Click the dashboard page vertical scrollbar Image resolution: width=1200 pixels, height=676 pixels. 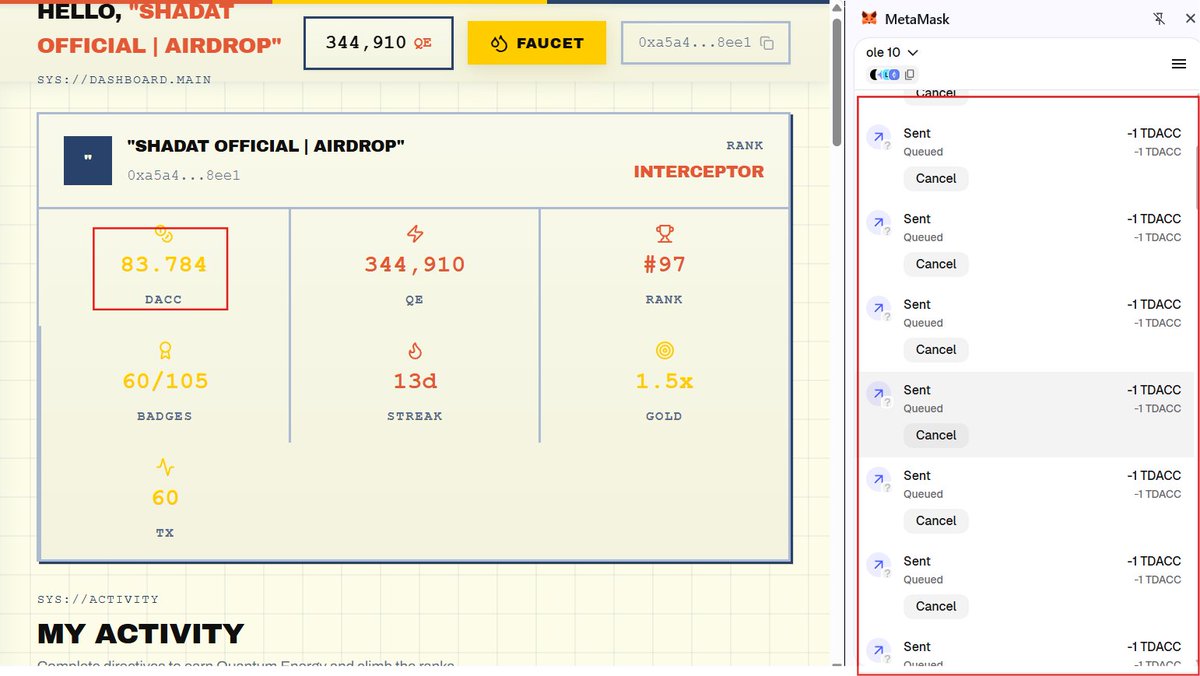pyautogui.click(x=837, y=82)
